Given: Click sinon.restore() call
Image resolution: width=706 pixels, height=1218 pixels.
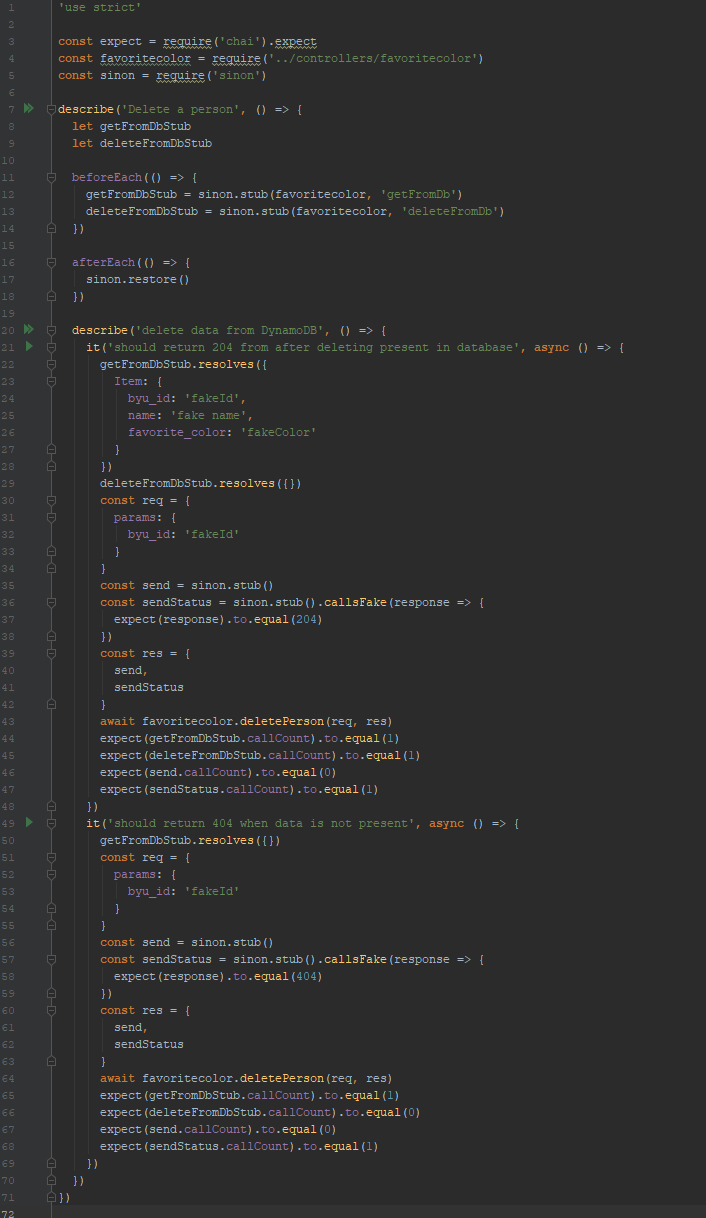Looking at the screenshot, I should [x=138, y=279].
